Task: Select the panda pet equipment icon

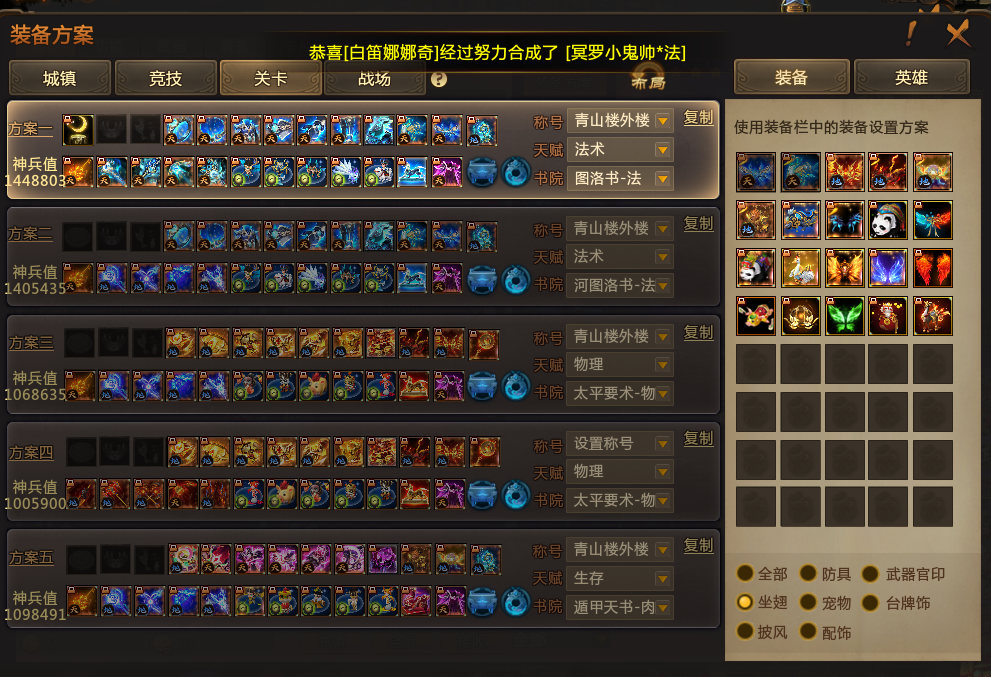Action: [x=888, y=220]
